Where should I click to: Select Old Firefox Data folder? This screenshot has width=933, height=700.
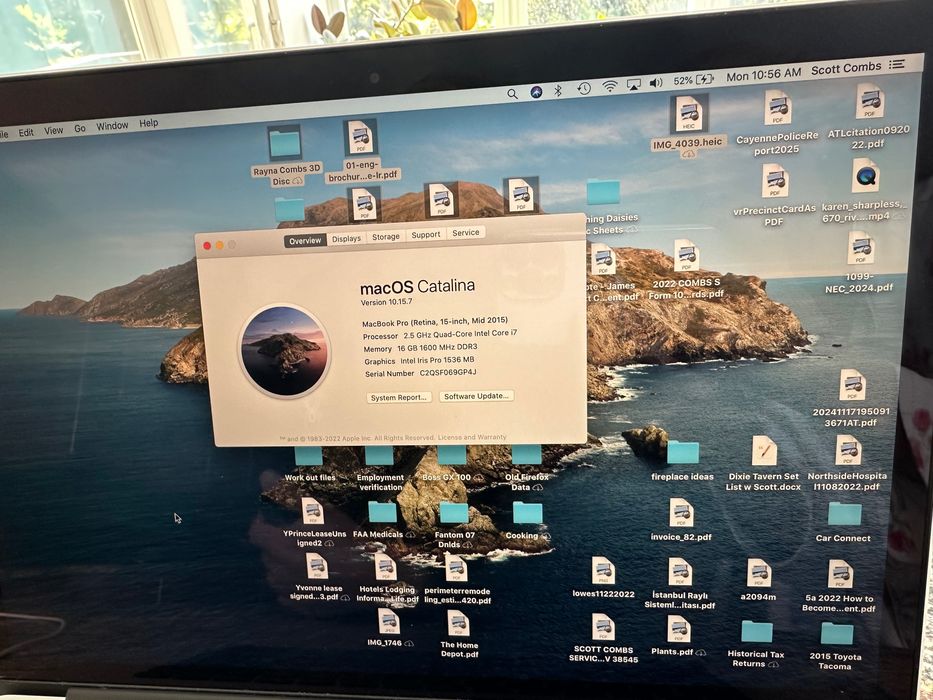[x=527, y=455]
